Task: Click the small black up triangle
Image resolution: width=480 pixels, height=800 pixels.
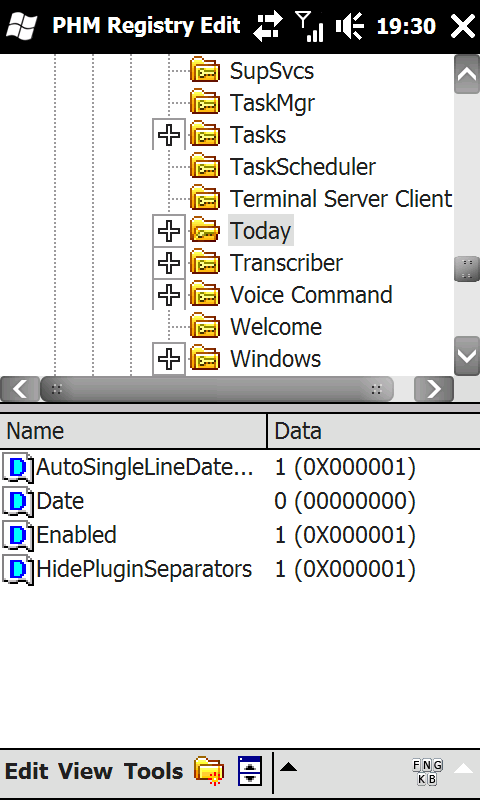Action: pos(288,767)
